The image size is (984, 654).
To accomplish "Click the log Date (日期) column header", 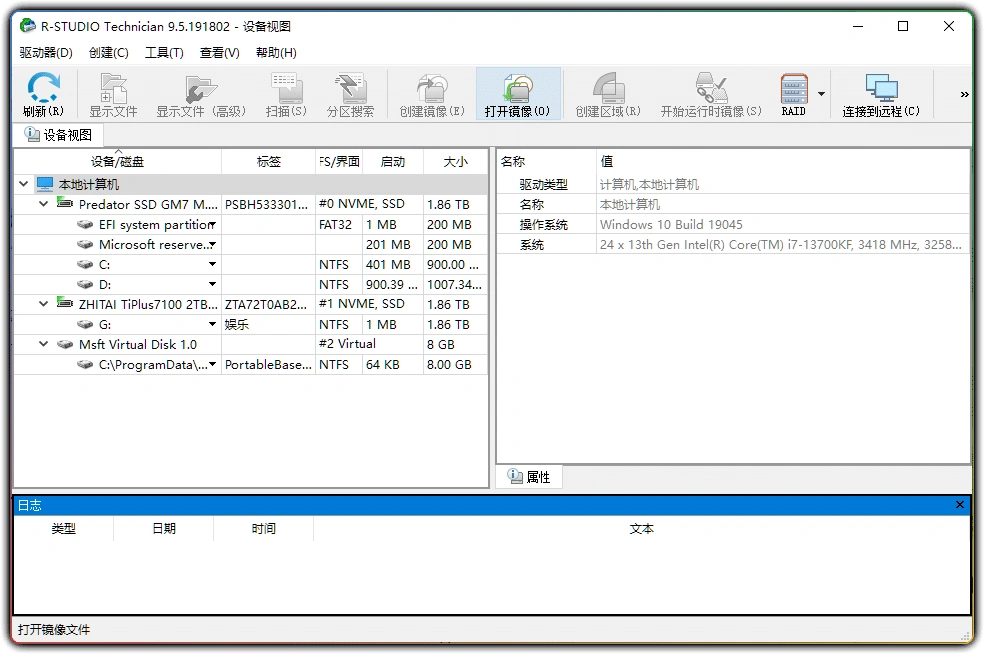I will [x=164, y=529].
